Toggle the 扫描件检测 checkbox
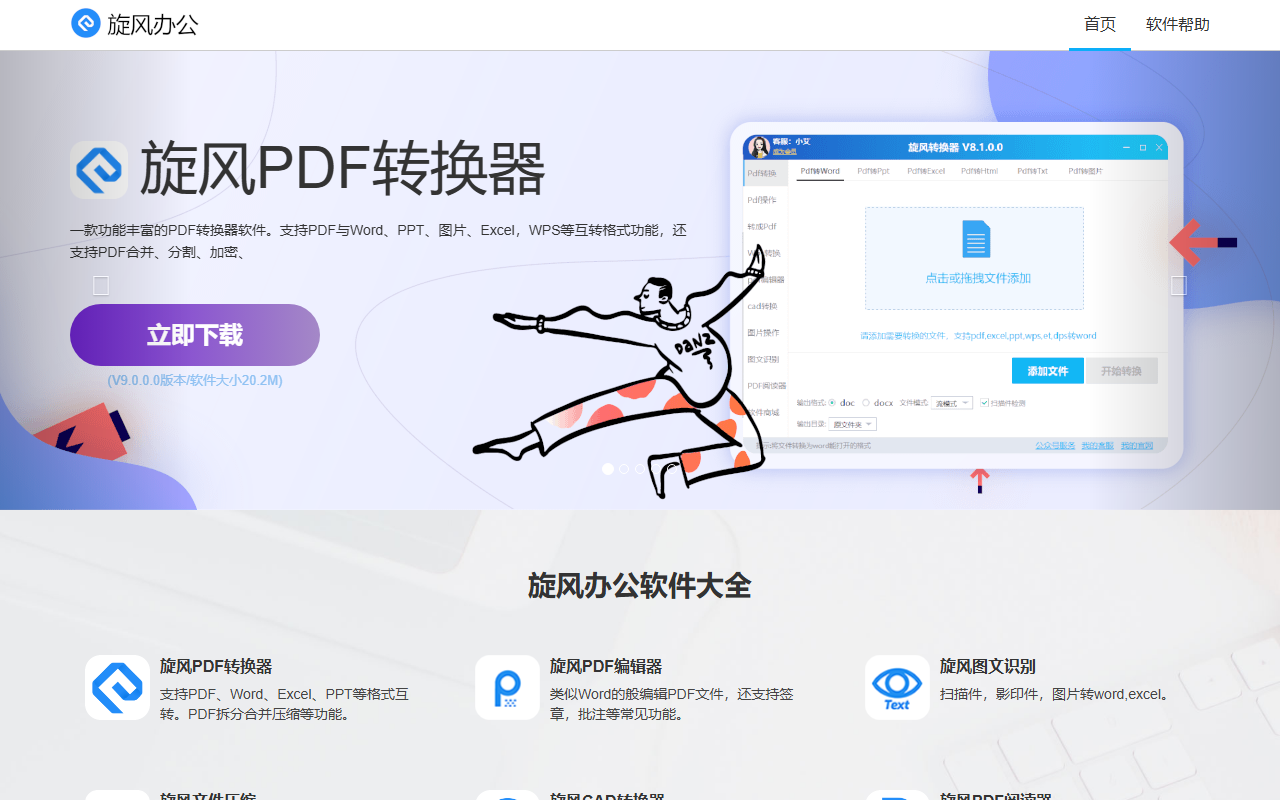1280x800 pixels. pyautogui.click(x=984, y=403)
